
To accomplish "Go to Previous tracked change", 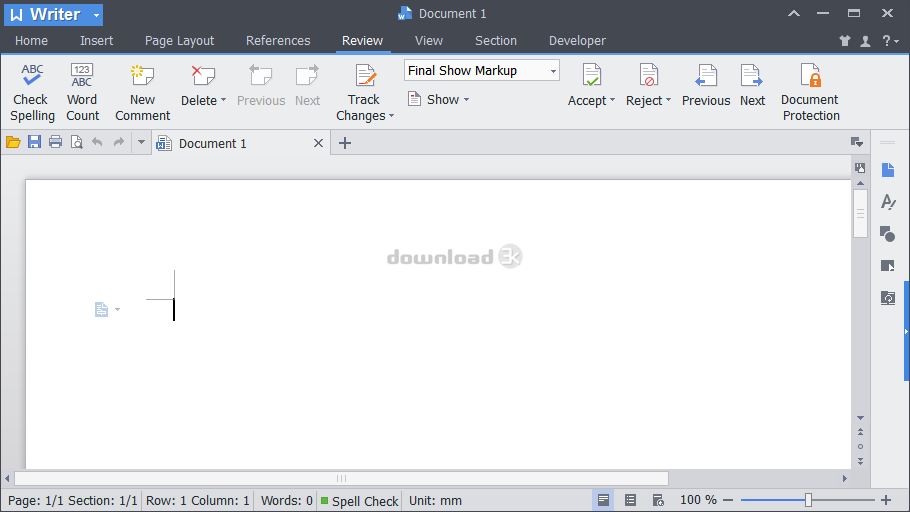I will [x=706, y=86].
